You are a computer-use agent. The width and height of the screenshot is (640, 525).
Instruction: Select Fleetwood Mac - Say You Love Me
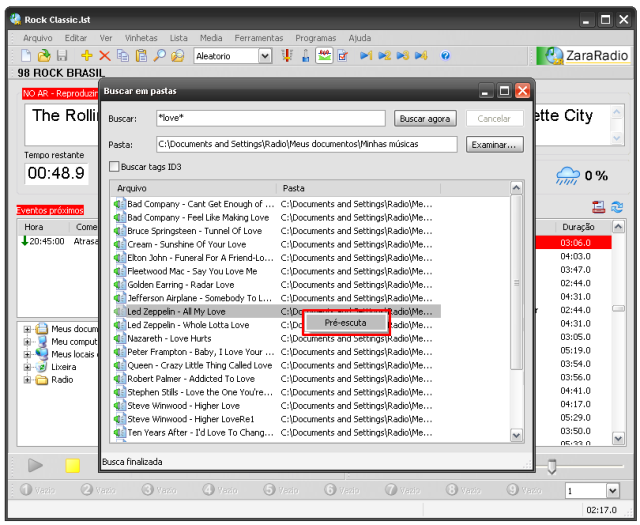coord(192,271)
